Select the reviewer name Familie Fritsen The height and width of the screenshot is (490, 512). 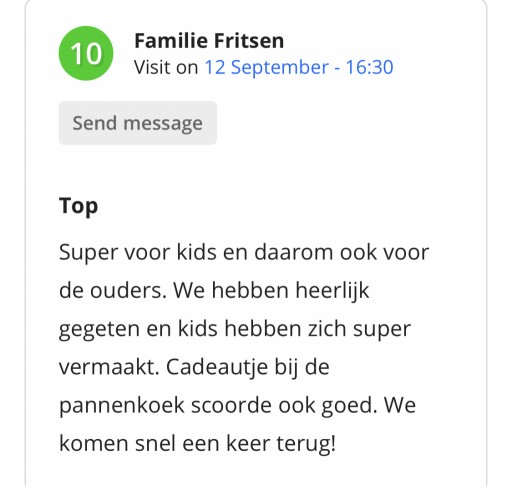[x=209, y=41]
